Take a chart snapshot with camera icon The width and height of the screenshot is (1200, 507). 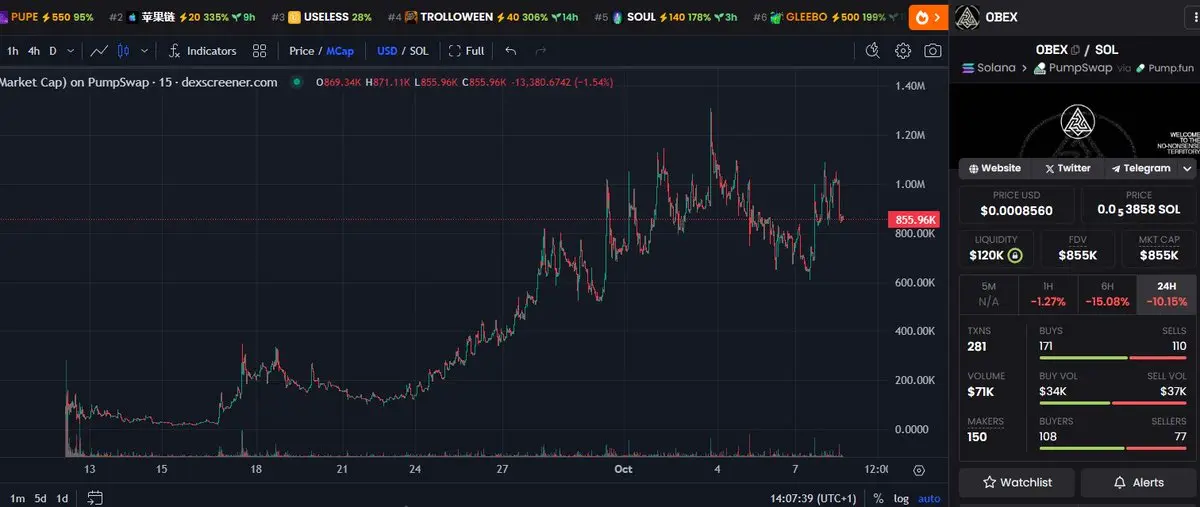click(x=932, y=51)
